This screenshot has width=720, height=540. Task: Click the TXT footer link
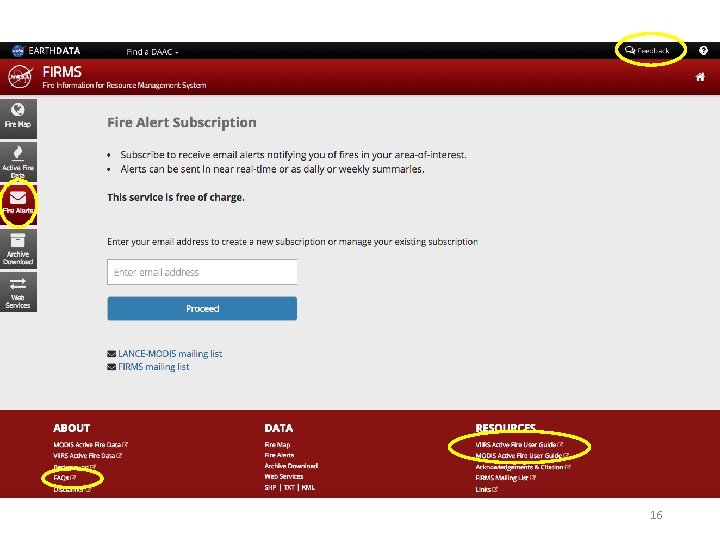pos(289,488)
